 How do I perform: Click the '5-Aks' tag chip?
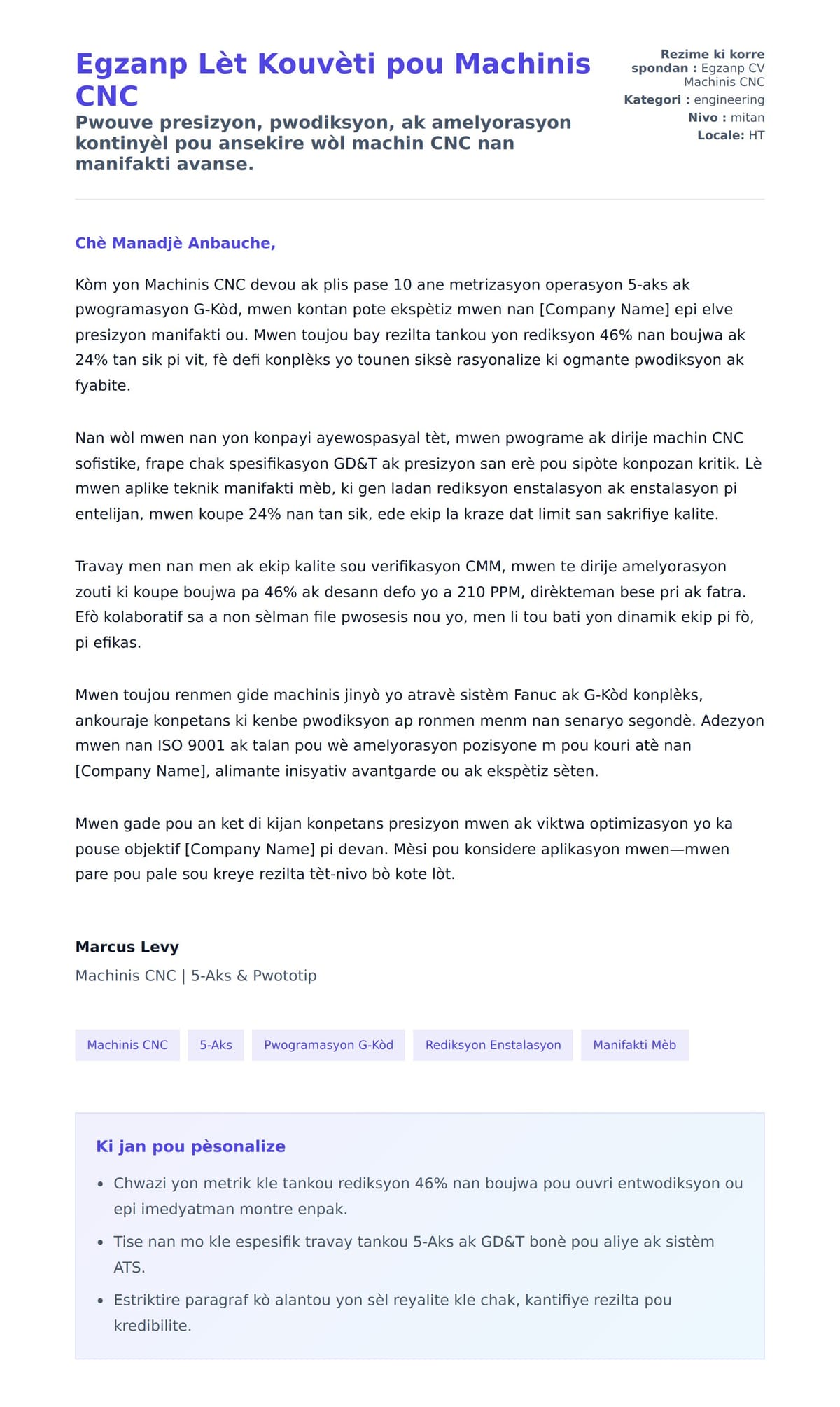tap(216, 1045)
